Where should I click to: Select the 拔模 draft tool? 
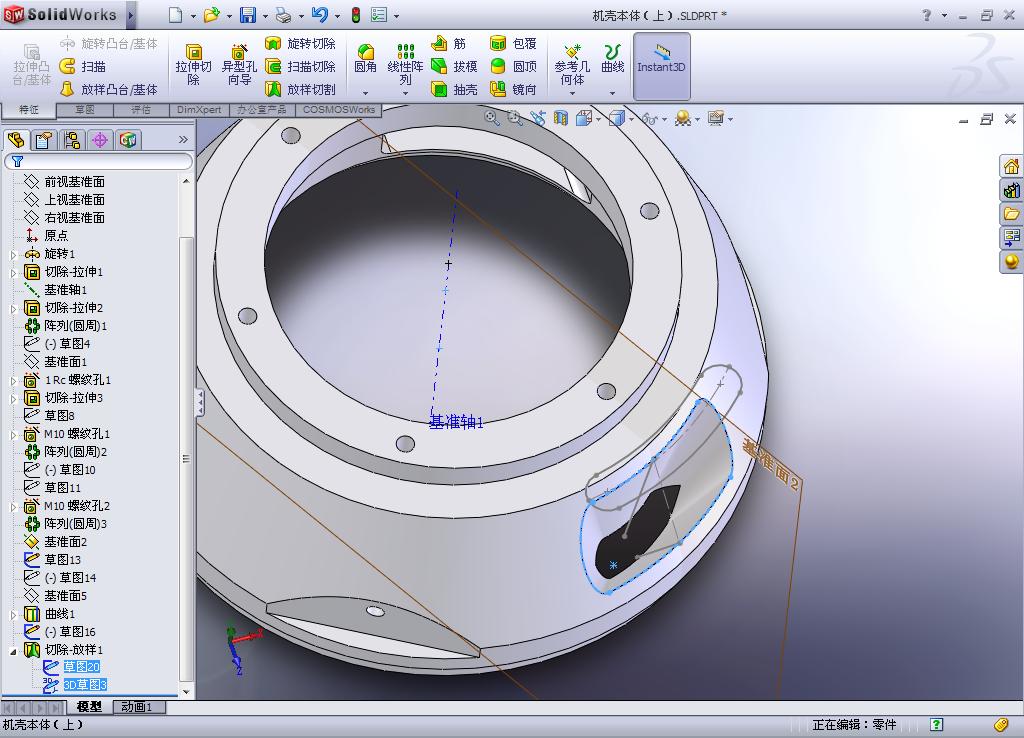click(x=455, y=67)
